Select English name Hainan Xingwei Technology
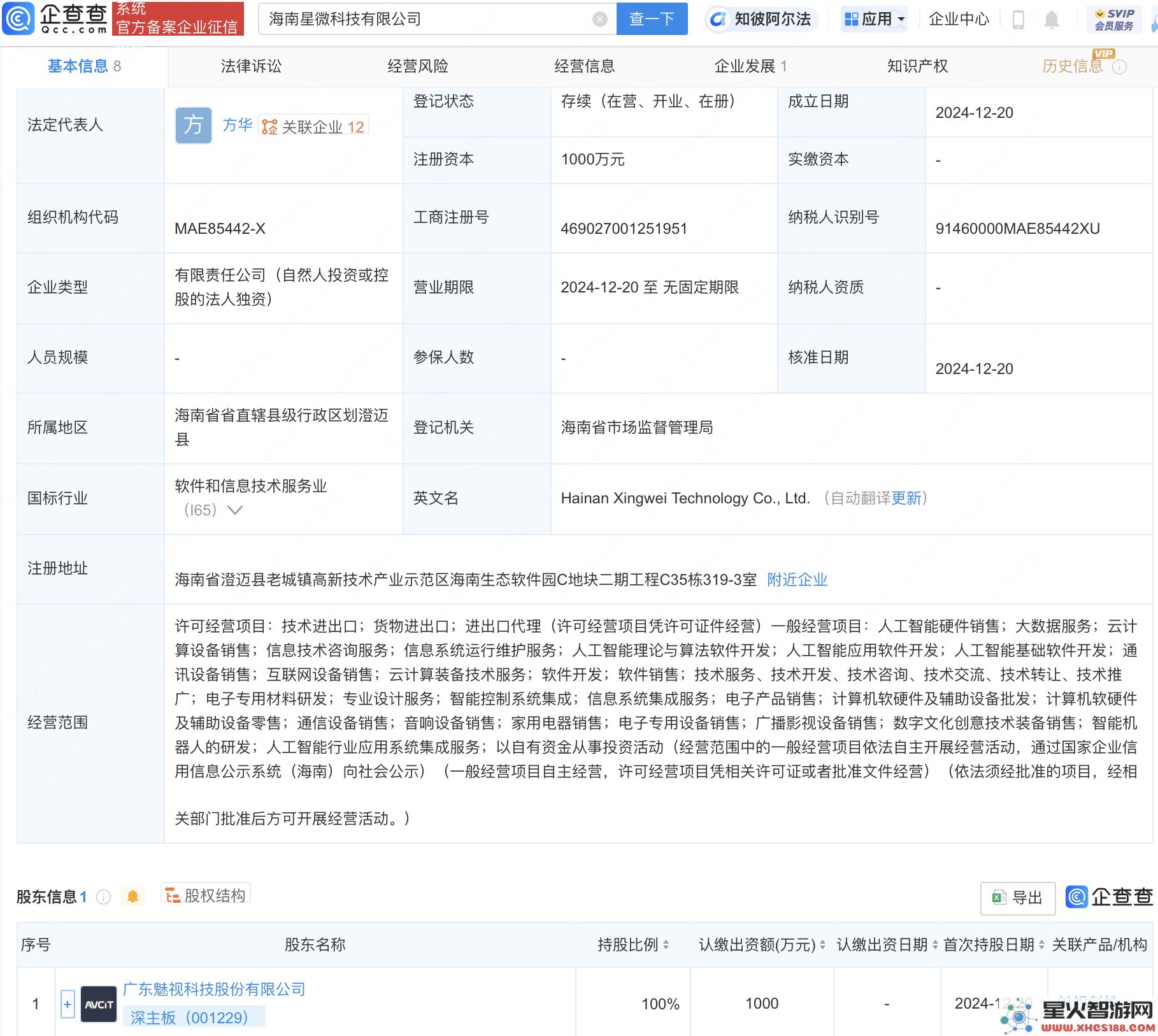Screen dimensions: 1158x1036 pos(685,498)
